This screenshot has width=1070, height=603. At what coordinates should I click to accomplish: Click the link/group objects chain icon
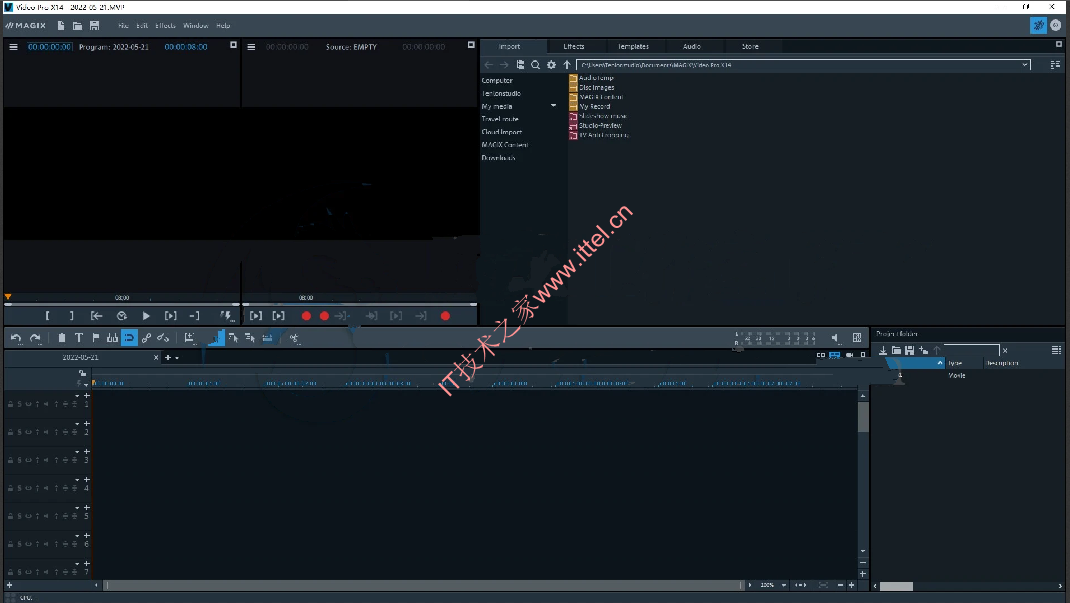pyautogui.click(x=146, y=338)
